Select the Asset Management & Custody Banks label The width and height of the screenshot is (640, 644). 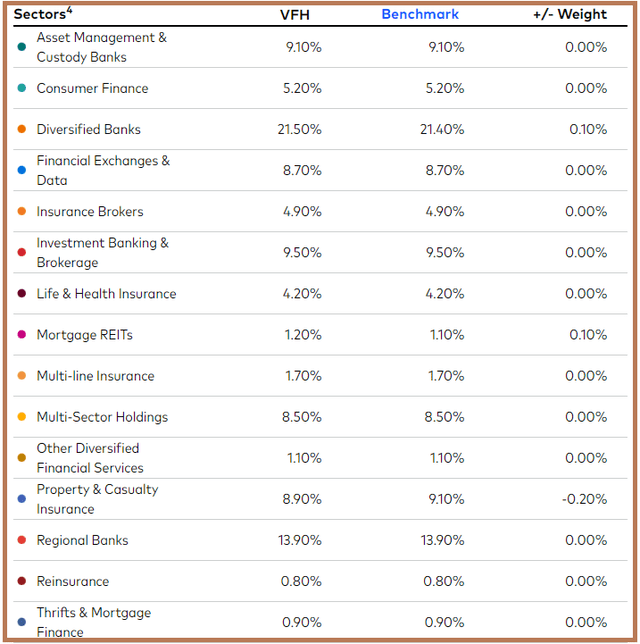click(101, 47)
